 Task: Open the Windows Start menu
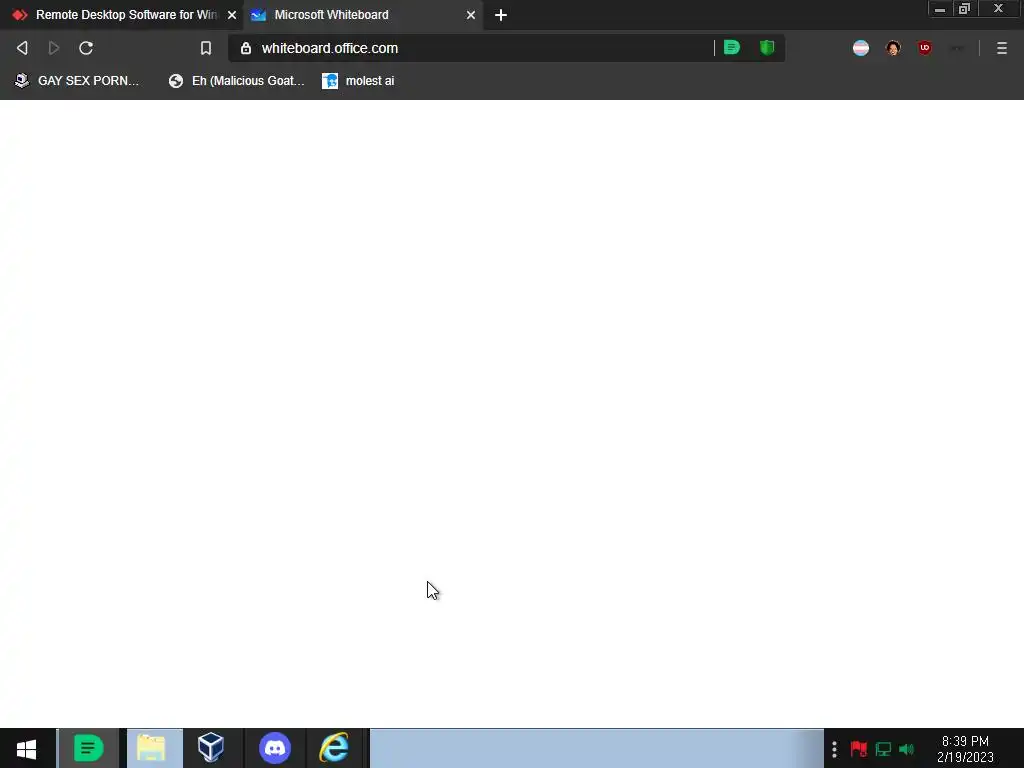point(27,748)
